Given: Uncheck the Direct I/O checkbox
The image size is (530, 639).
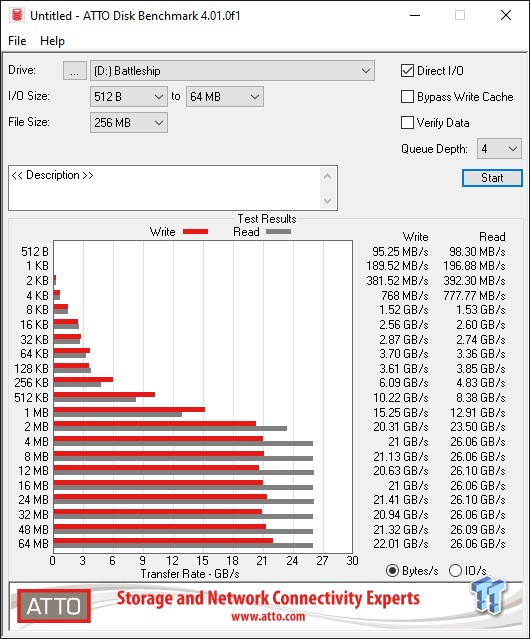Looking at the screenshot, I should pyautogui.click(x=407, y=71).
